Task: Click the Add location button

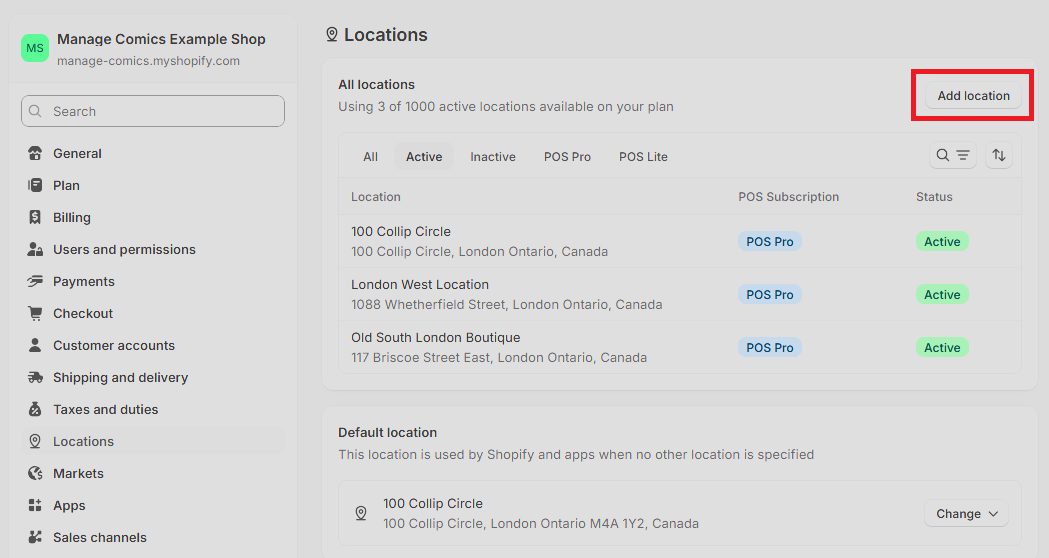Action: pos(973,96)
